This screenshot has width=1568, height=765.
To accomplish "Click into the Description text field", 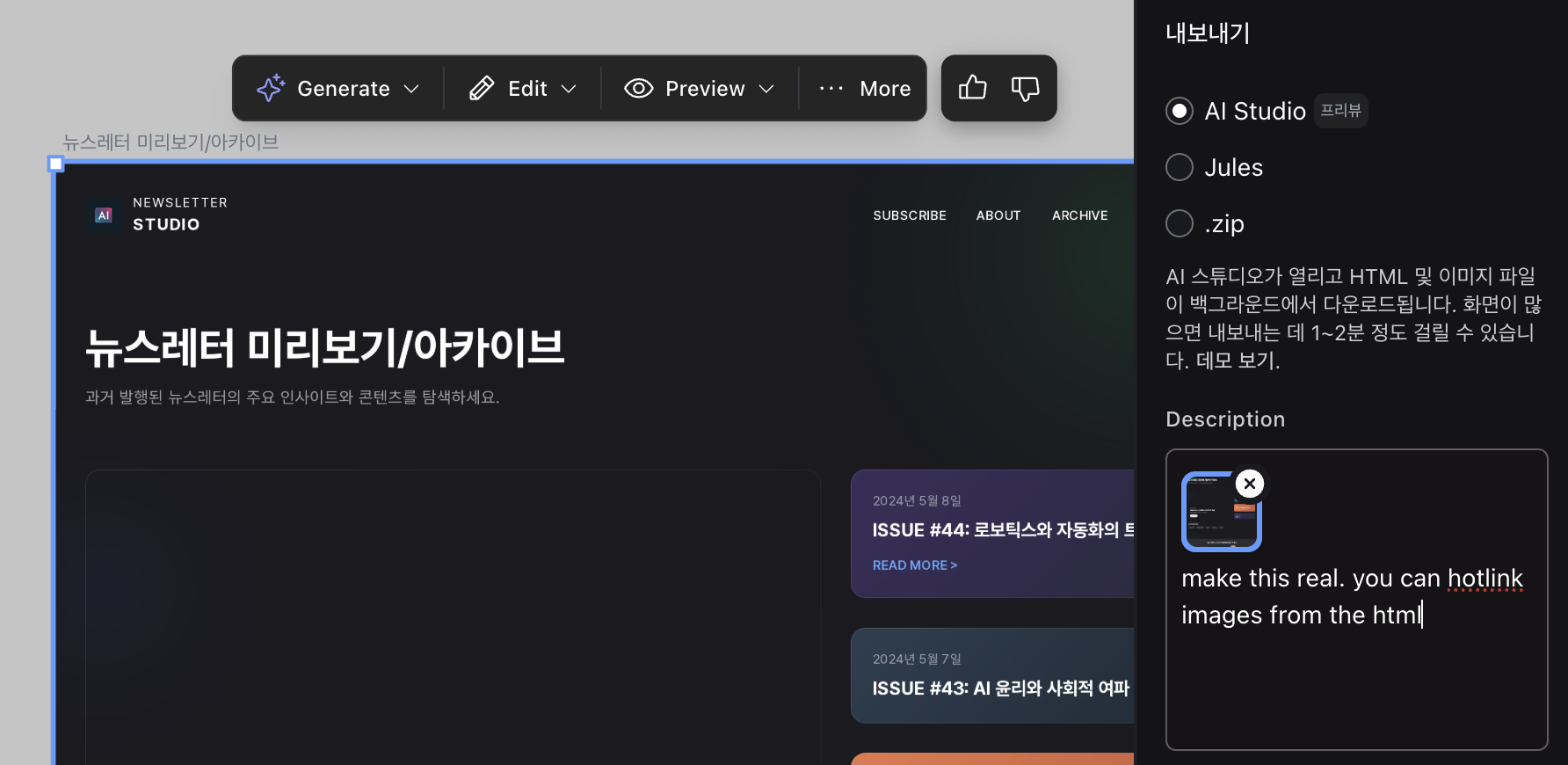I will tap(1355, 686).
